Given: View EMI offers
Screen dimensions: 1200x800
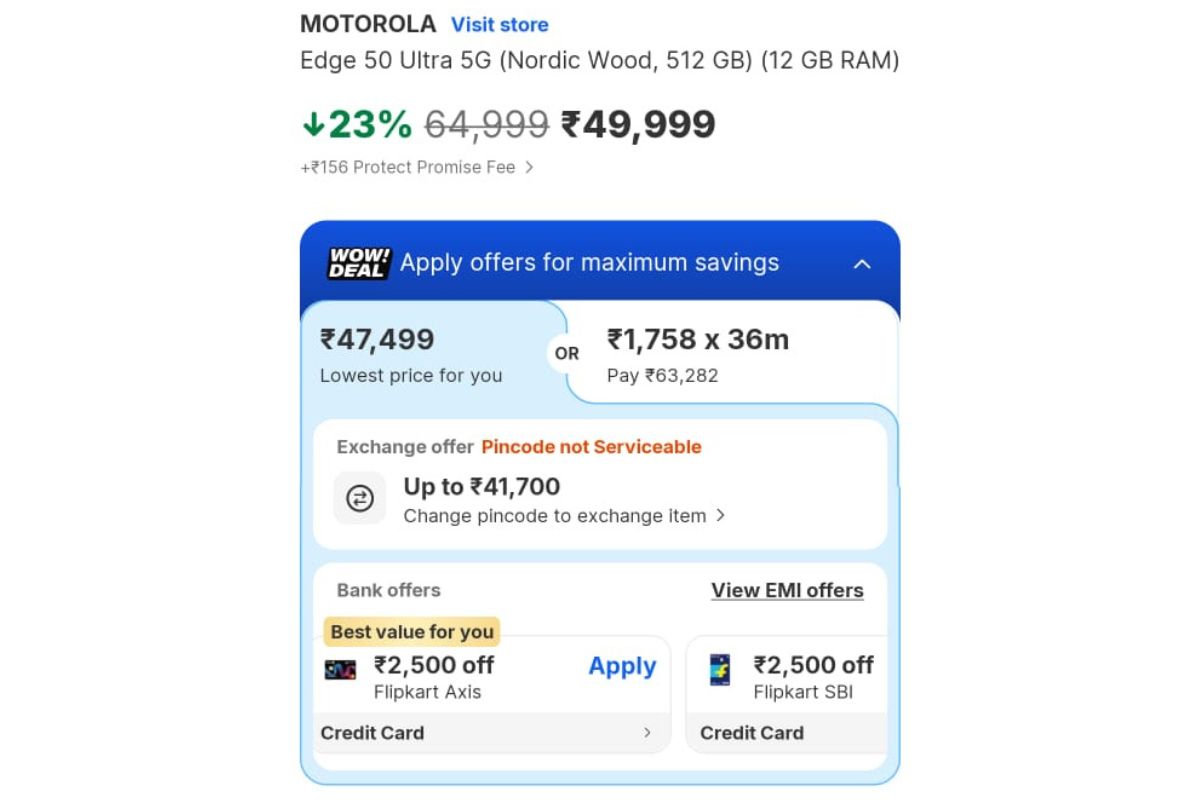Looking at the screenshot, I should [x=787, y=590].
